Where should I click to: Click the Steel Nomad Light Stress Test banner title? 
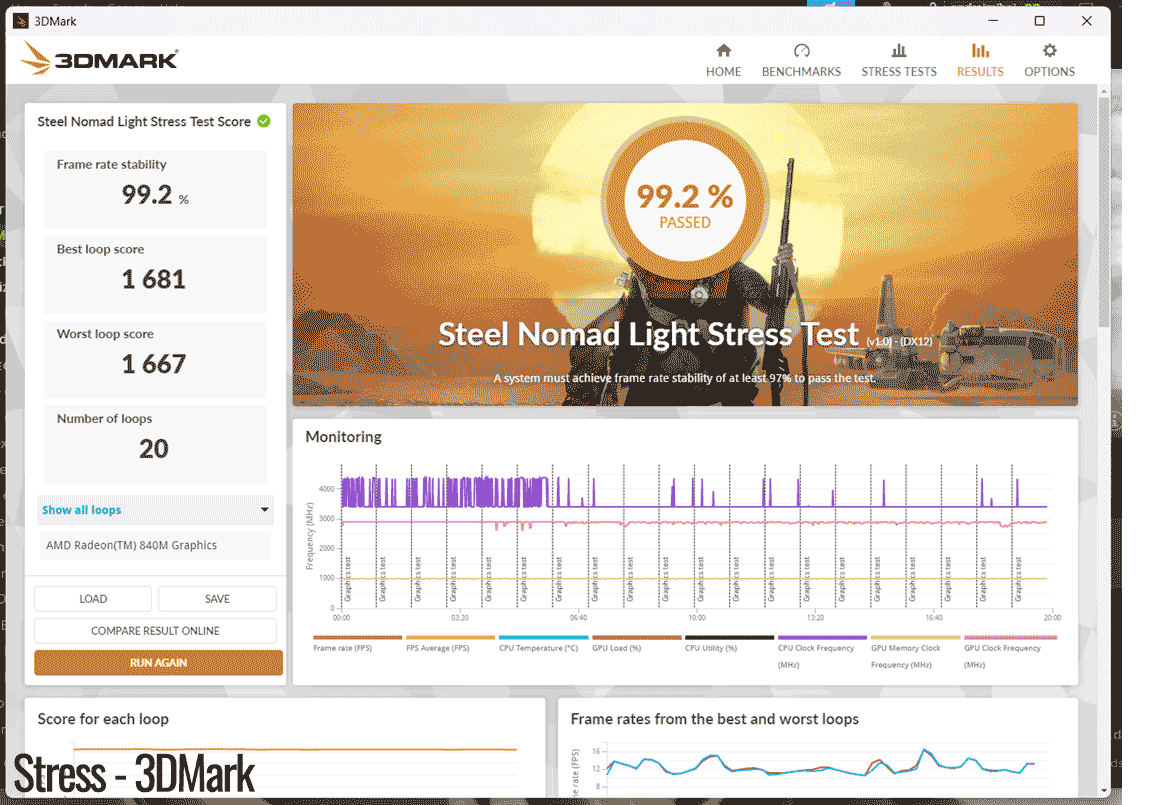649,334
